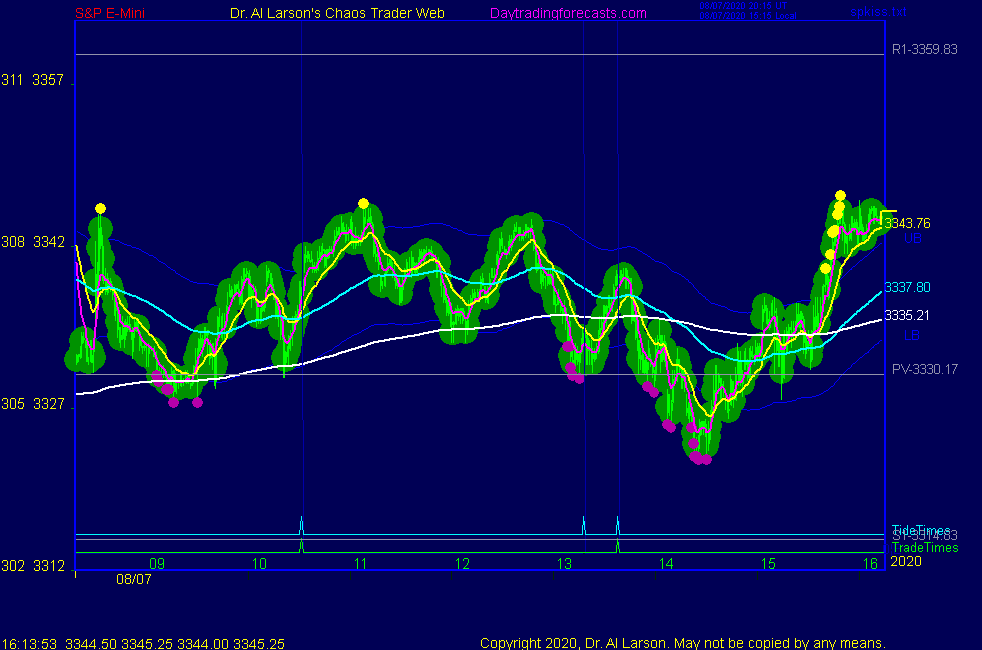Open the Daytradingforecasts.com link text

tap(568, 13)
